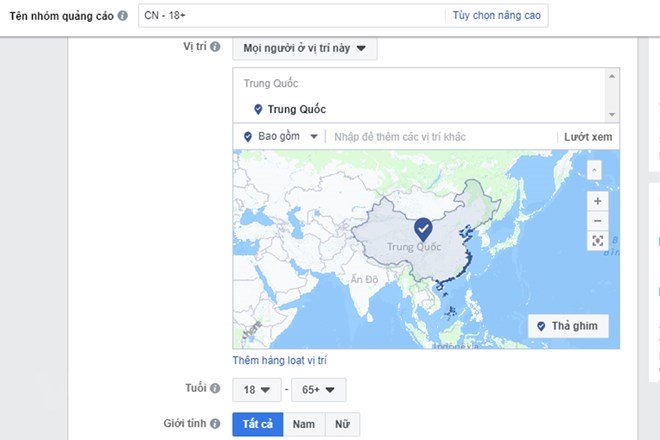
Task: Select Tất cả gender option
Action: [x=257, y=425]
